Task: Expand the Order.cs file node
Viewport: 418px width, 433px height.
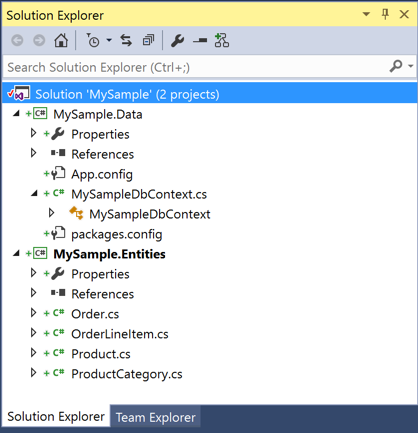Action: pyautogui.click(x=33, y=313)
